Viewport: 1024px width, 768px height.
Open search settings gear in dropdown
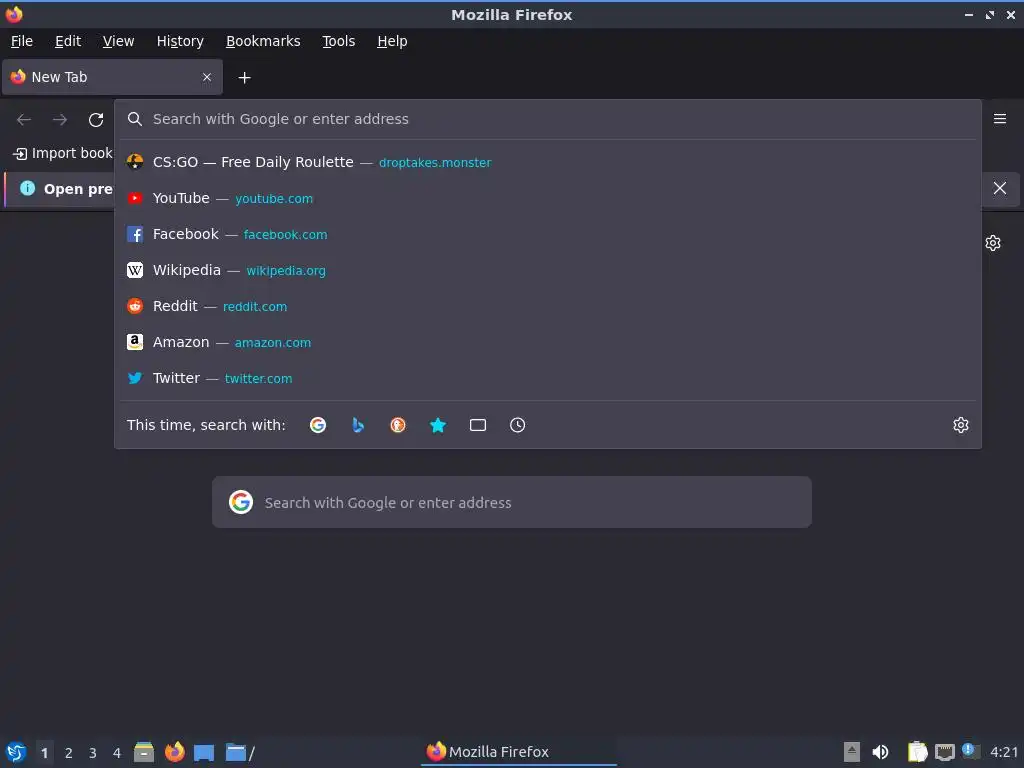pyautogui.click(x=961, y=425)
